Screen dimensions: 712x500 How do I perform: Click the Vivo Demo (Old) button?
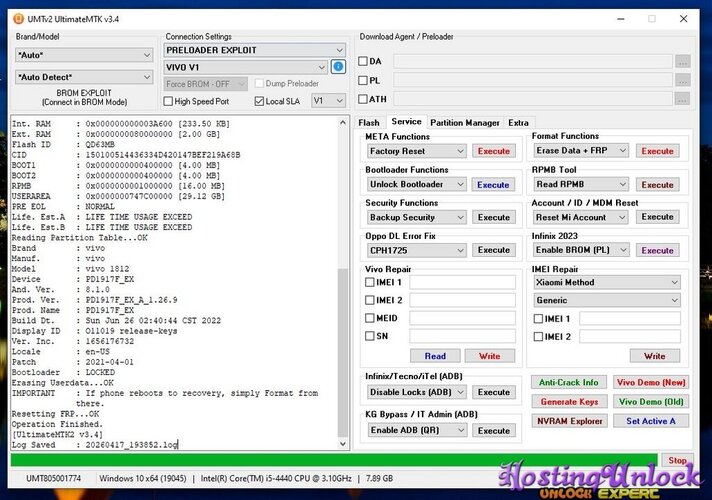click(651, 402)
